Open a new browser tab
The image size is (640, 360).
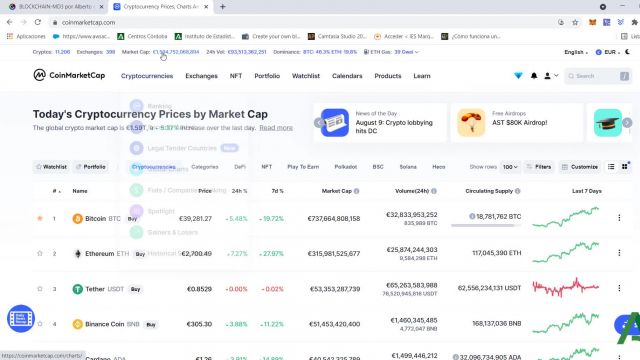[x=222, y=7]
